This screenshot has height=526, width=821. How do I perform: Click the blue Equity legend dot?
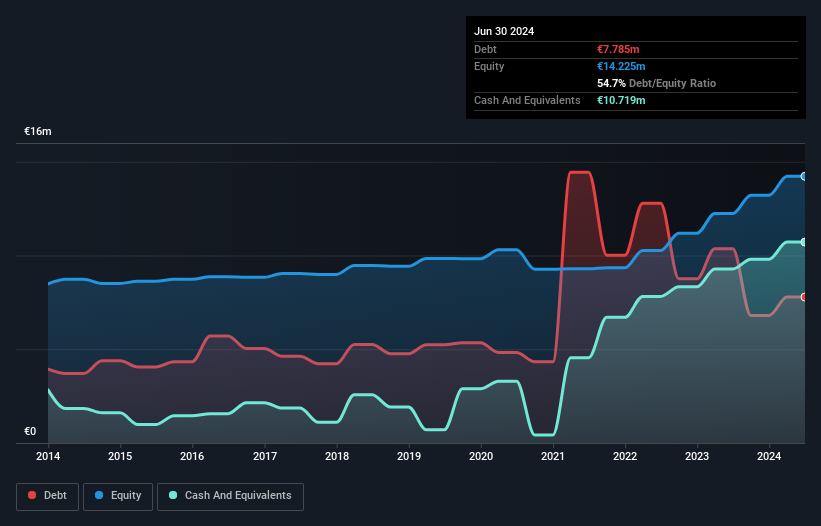pos(99,495)
